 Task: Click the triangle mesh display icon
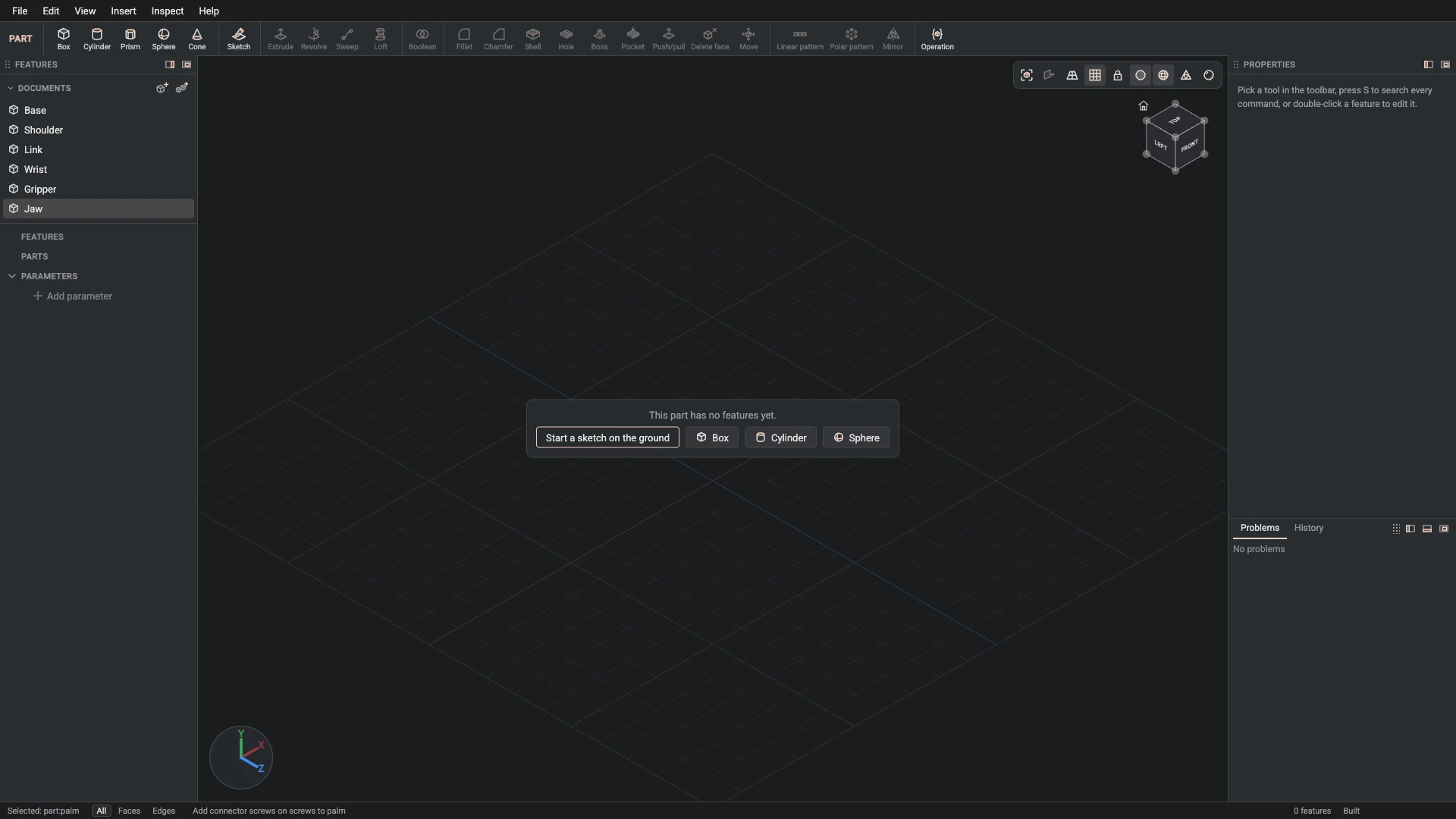[x=1186, y=75]
